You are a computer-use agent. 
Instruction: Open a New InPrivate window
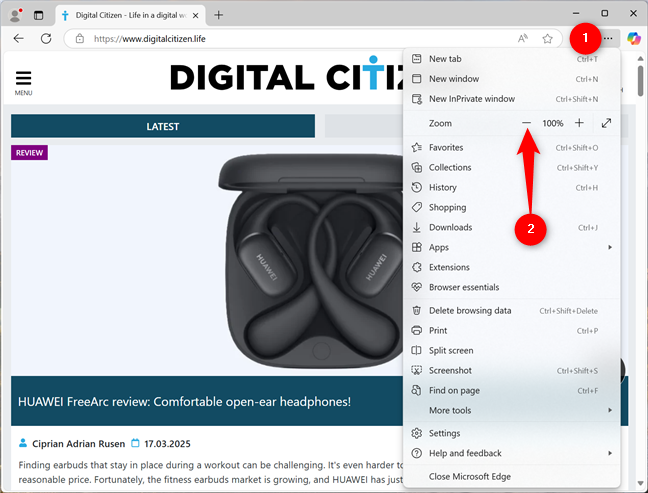click(x=512, y=99)
